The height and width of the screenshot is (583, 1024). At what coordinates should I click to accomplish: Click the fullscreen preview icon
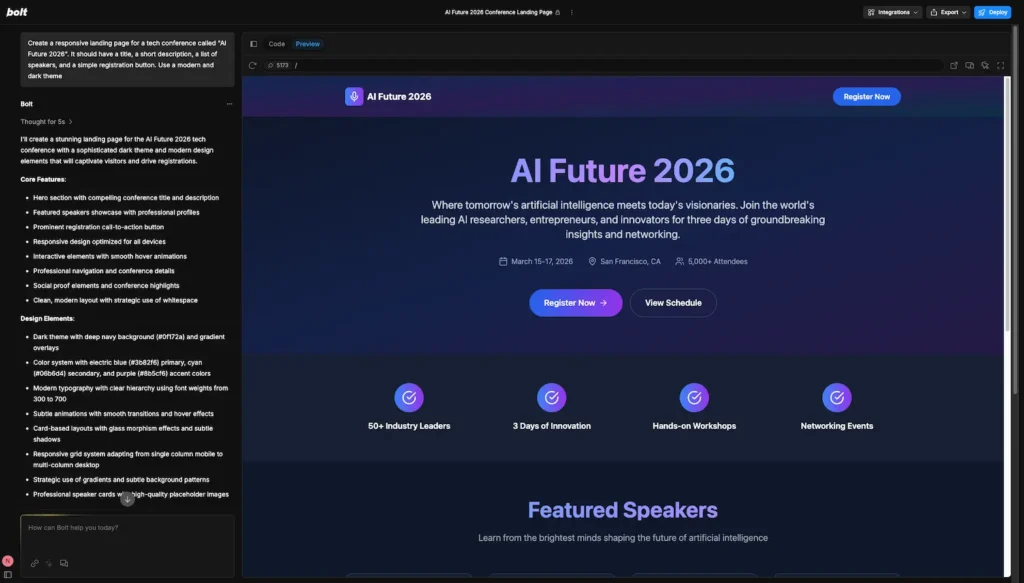[x=1000, y=65]
